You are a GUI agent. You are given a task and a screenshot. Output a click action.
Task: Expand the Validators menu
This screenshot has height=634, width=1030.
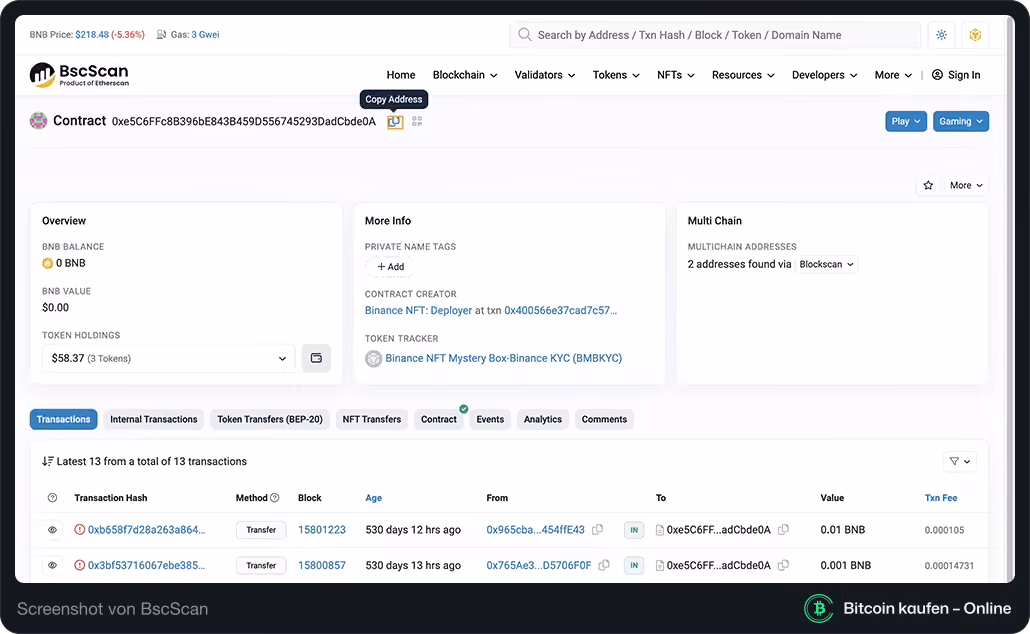click(545, 75)
